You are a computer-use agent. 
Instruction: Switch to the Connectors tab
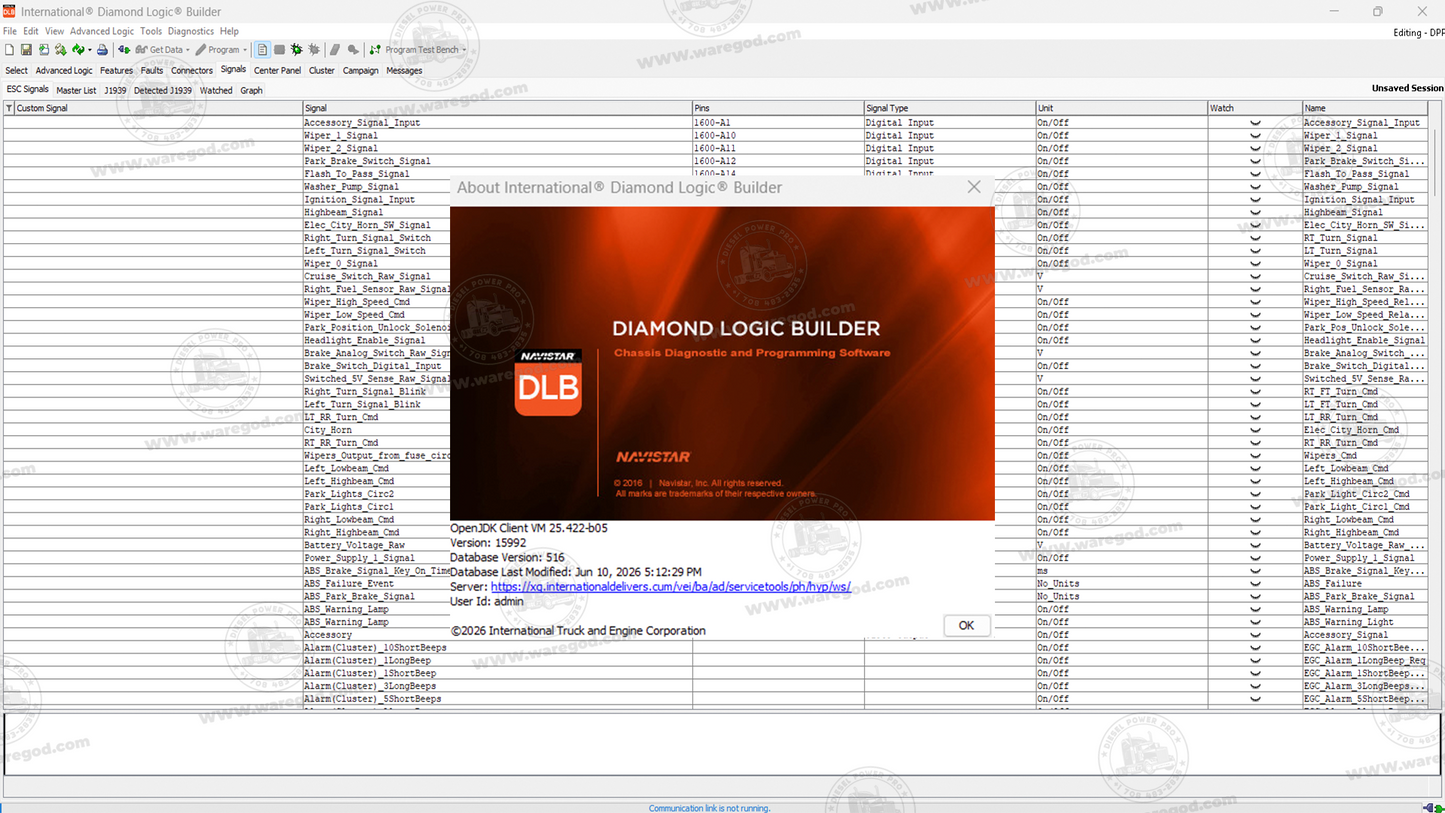tap(192, 71)
